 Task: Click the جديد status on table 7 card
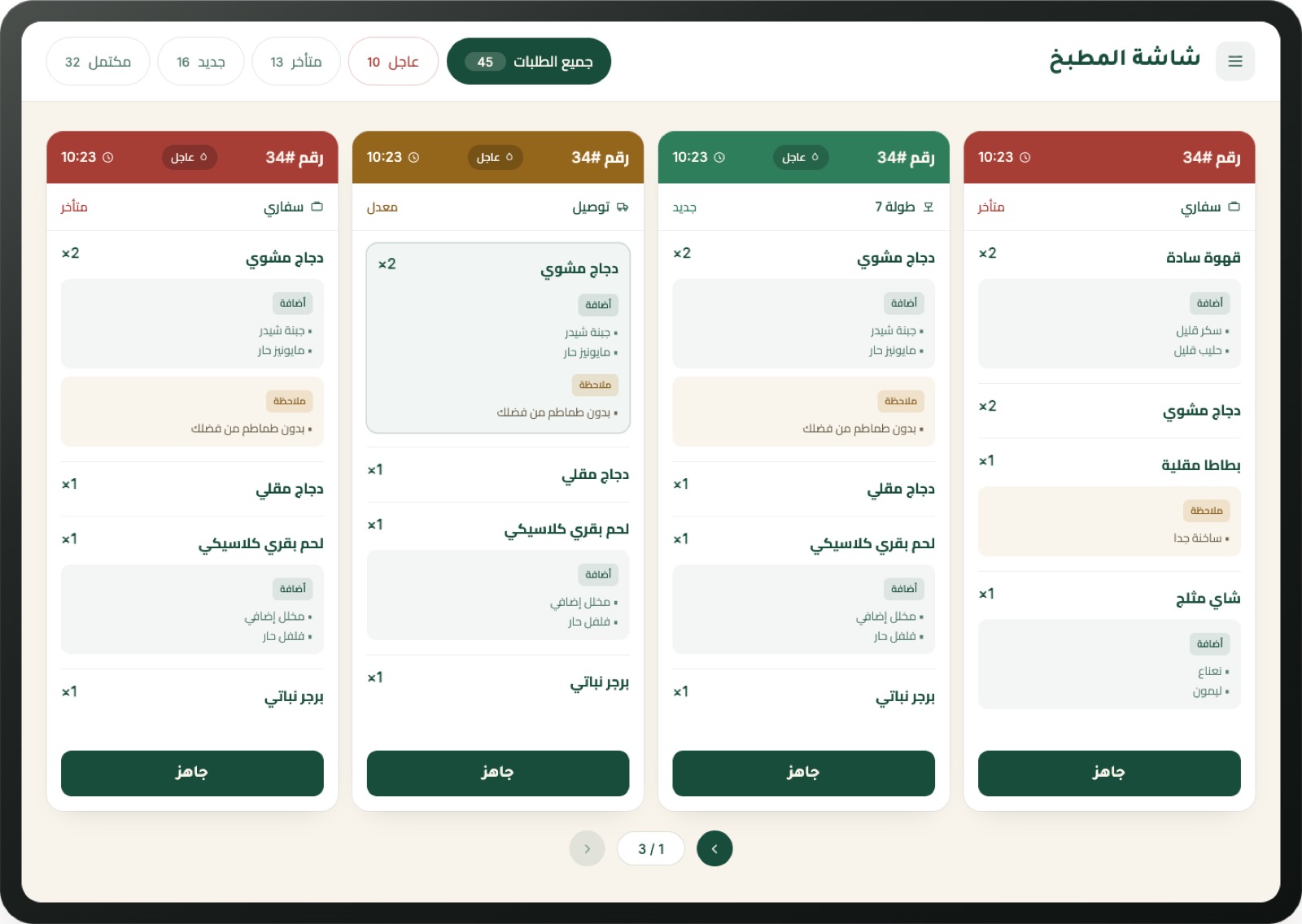[684, 207]
